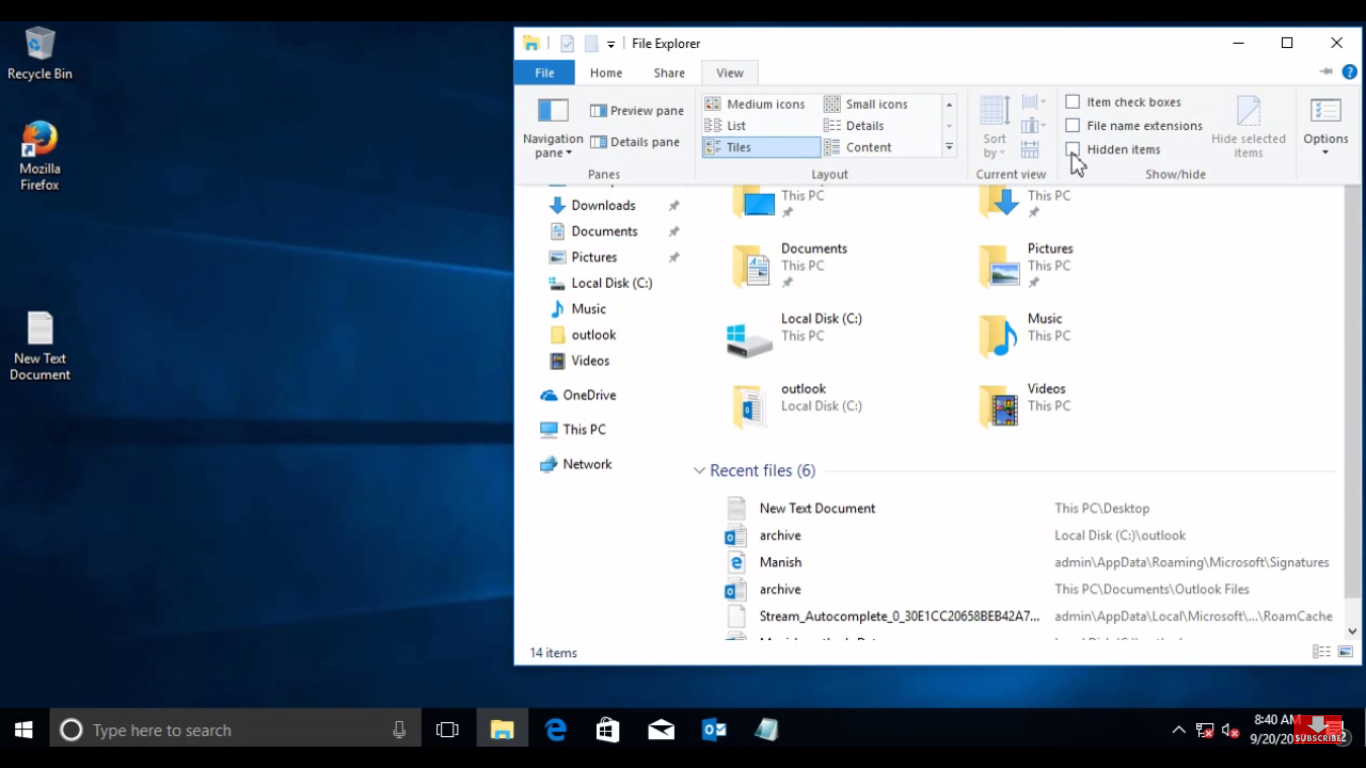Open the Sort by dropdown
Image resolution: width=1366 pixels, height=768 pixels.
(993, 128)
